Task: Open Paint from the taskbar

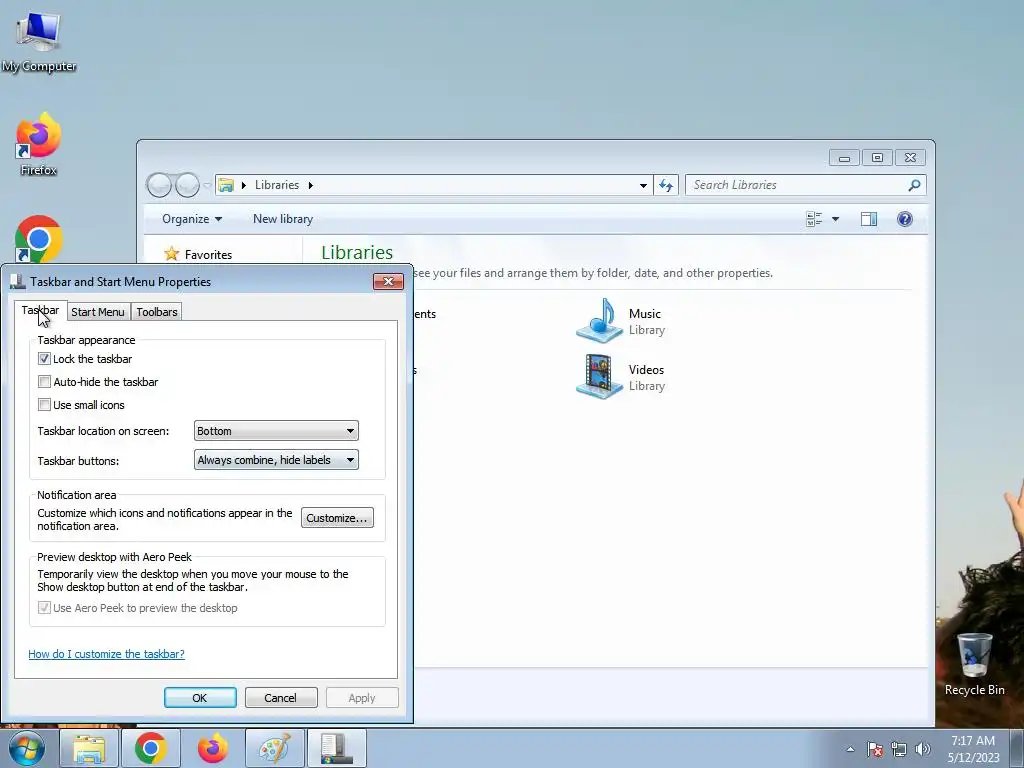Action: tap(275, 748)
